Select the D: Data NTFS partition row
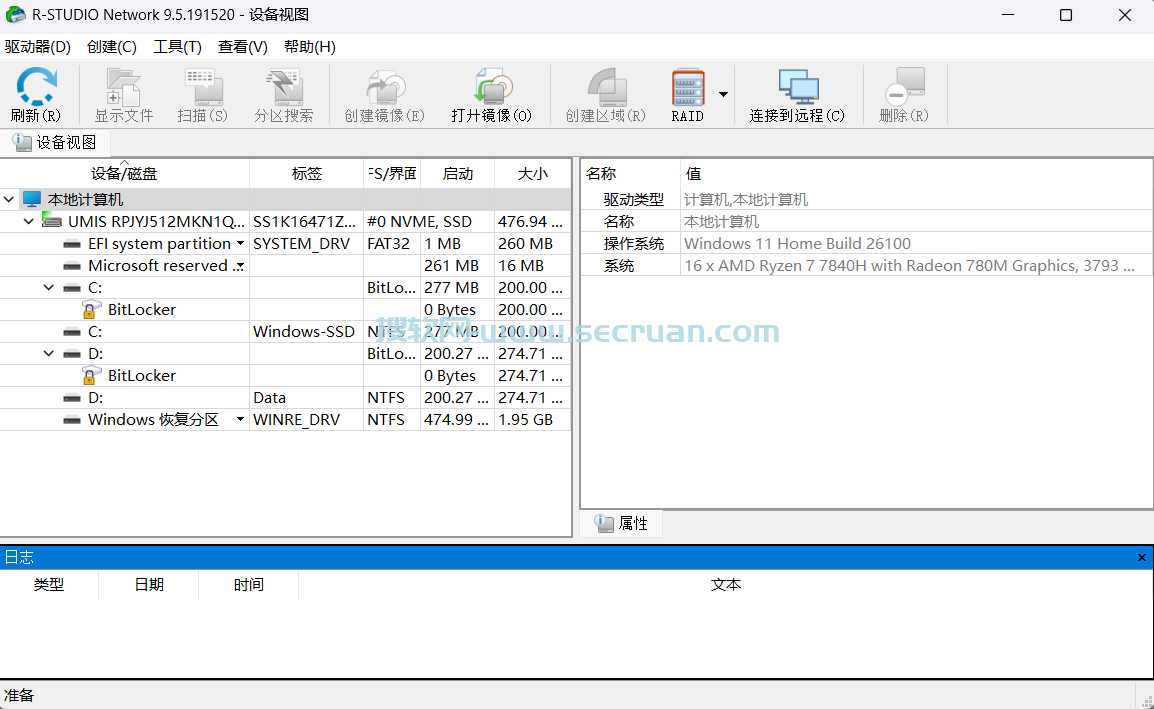 (x=285, y=398)
